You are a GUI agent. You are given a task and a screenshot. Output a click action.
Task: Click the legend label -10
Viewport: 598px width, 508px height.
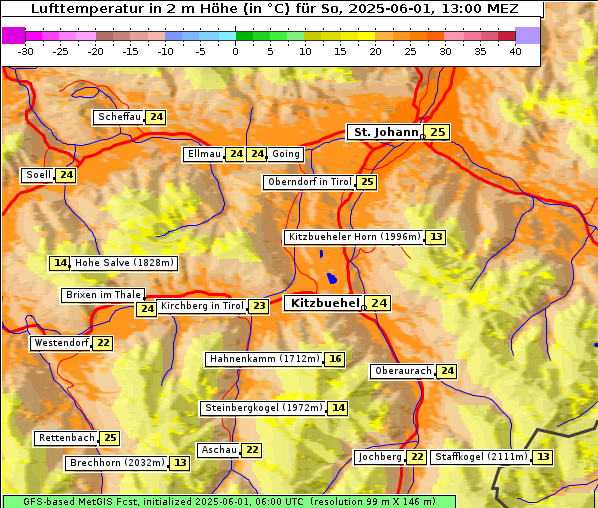[166, 51]
